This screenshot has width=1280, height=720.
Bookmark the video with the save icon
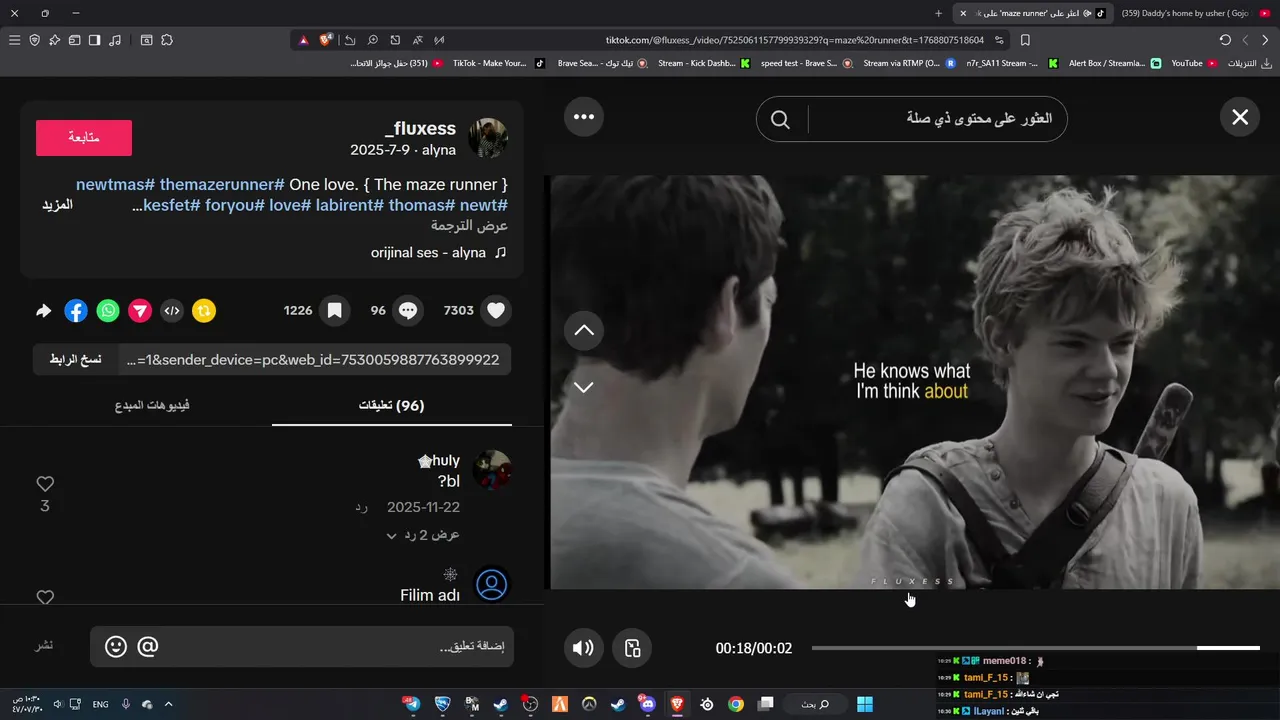point(335,310)
